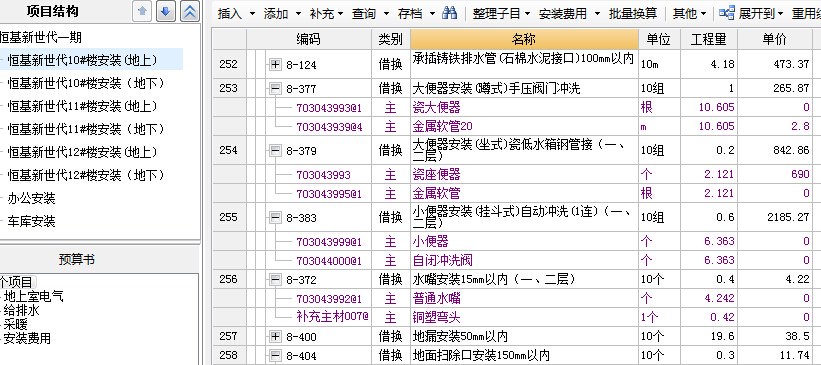The height and width of the screenshot is (365, 821).
Task: Click the move up arrow button
Action: tap(142, 12)
